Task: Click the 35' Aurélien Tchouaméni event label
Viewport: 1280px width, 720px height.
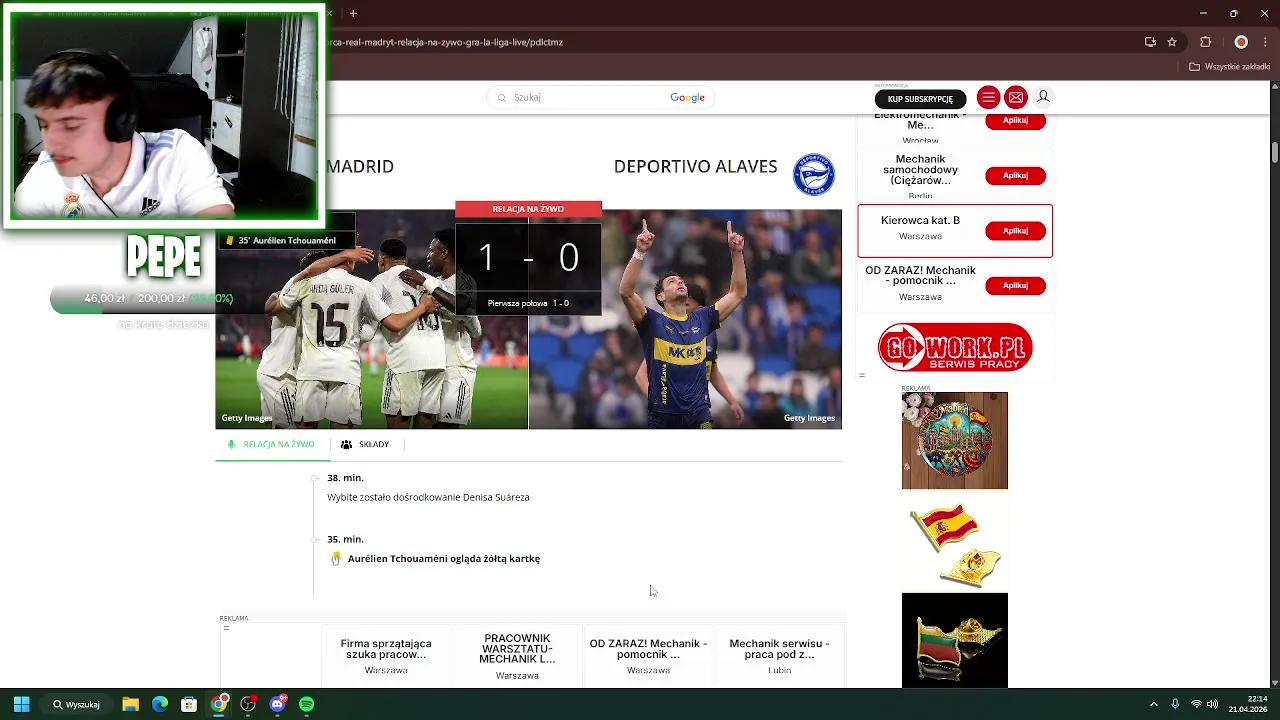Action: tap(287, 241)
